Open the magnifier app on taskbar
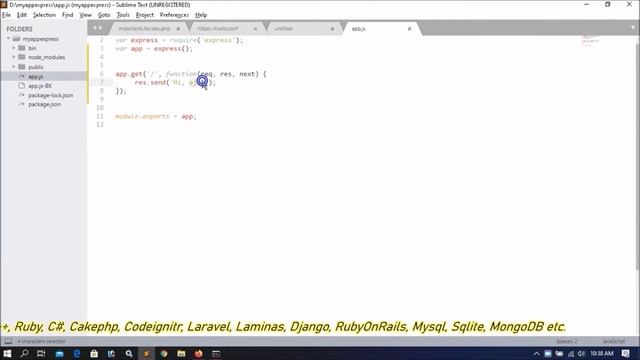Image resolution: width=640 pixels, height=360 pixels. click(129, 353)
